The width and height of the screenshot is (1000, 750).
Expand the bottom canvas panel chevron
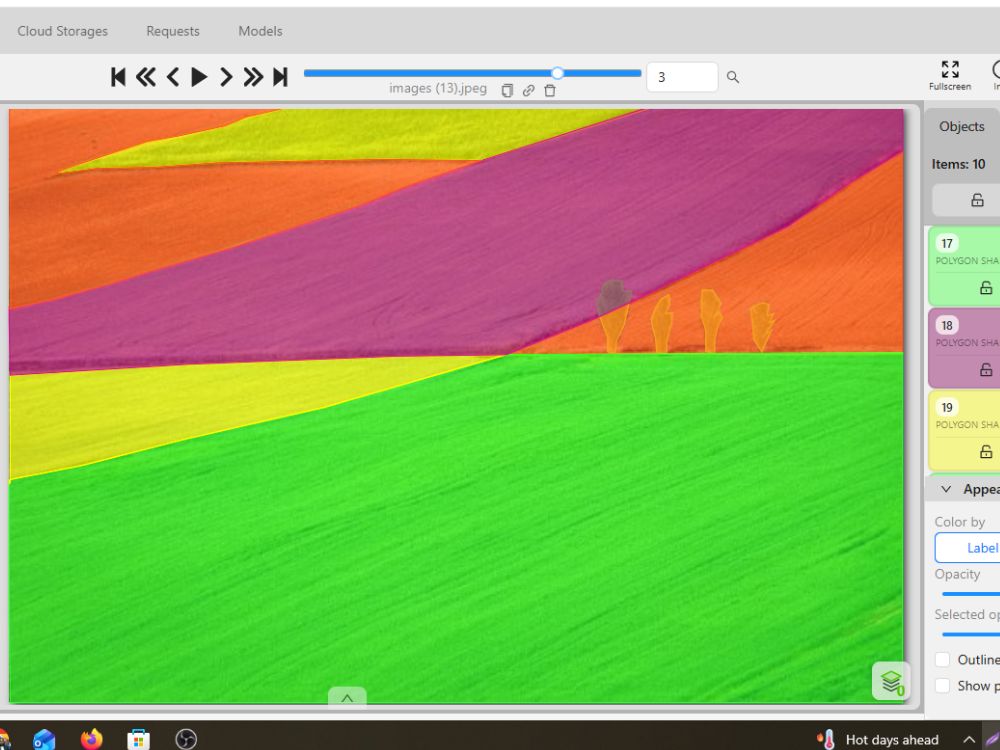click(347, 698)
